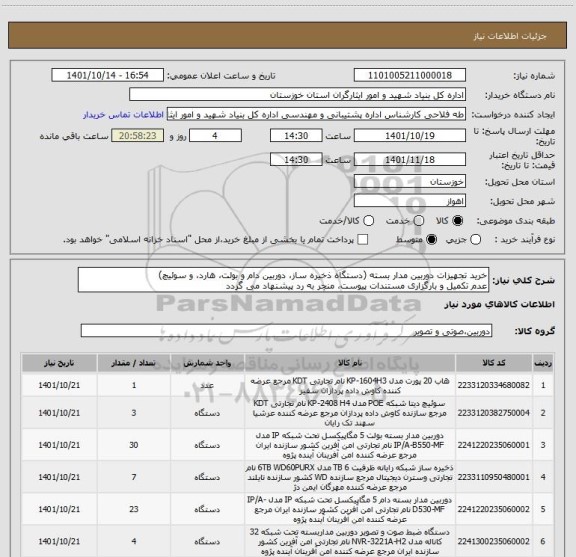Click the delivery city field اهواز
Screen dimensions: 576x557
[410, 201]
